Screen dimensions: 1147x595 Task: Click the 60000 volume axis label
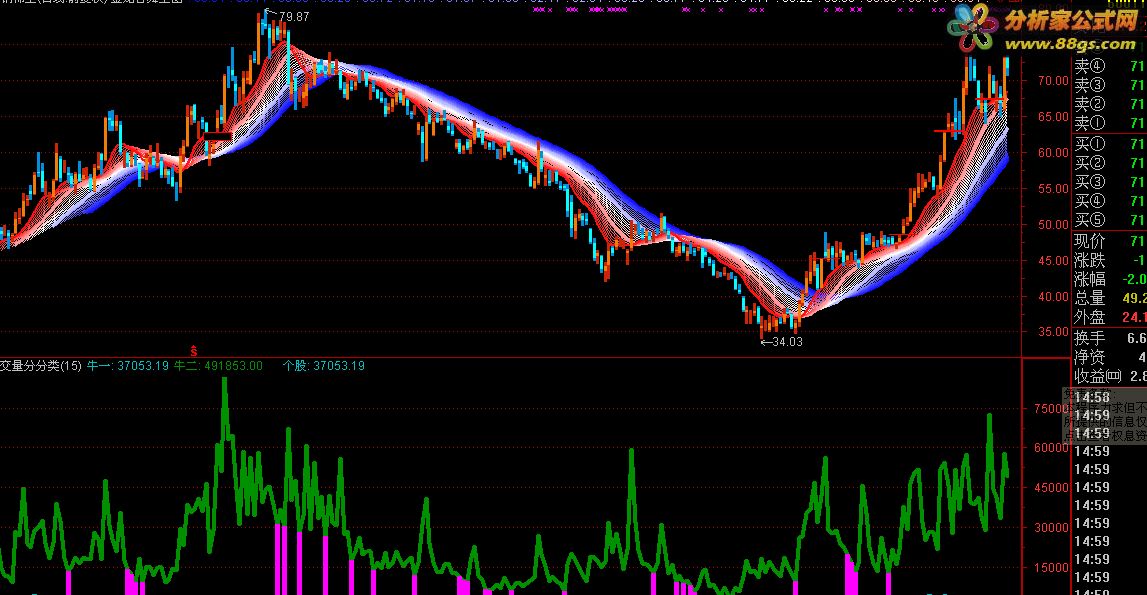point(1053,448)
